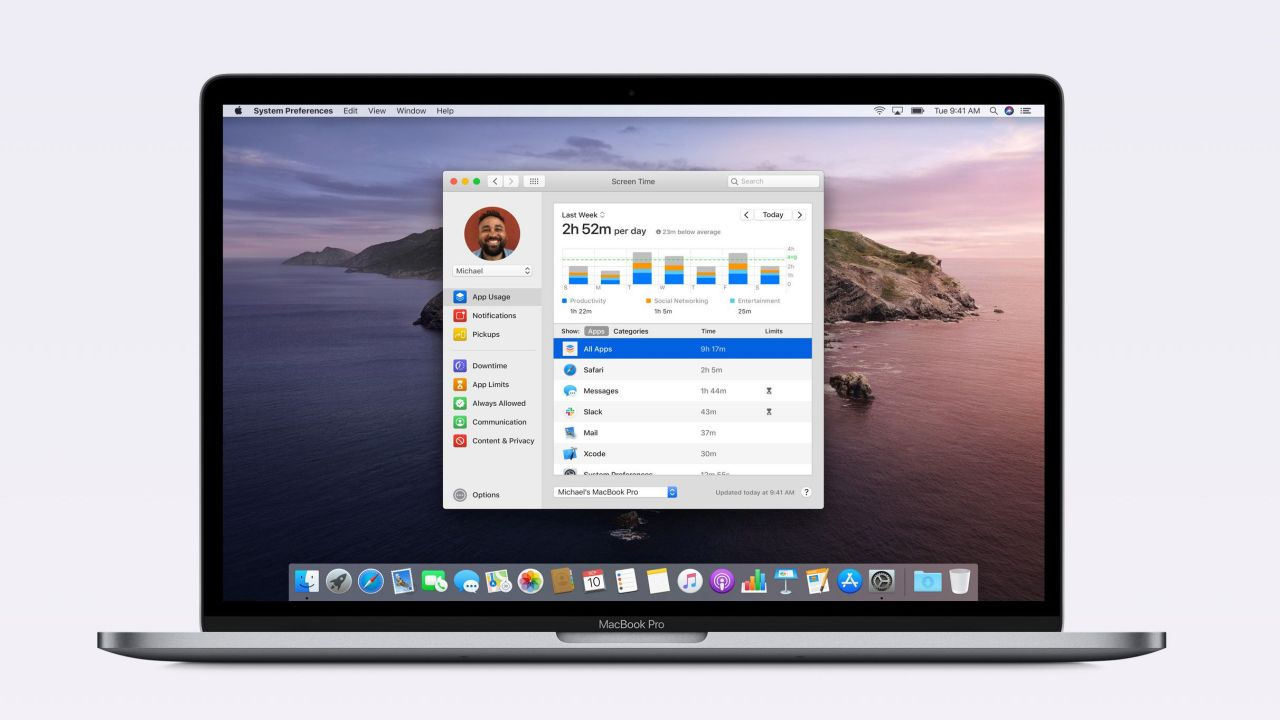Select the Safari row in usage list

click(x=683, y=370)
